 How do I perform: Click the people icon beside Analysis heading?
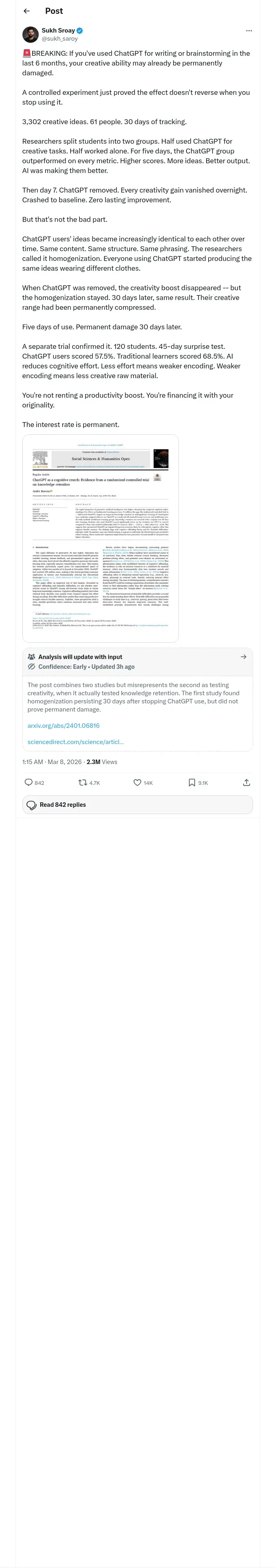32,657
